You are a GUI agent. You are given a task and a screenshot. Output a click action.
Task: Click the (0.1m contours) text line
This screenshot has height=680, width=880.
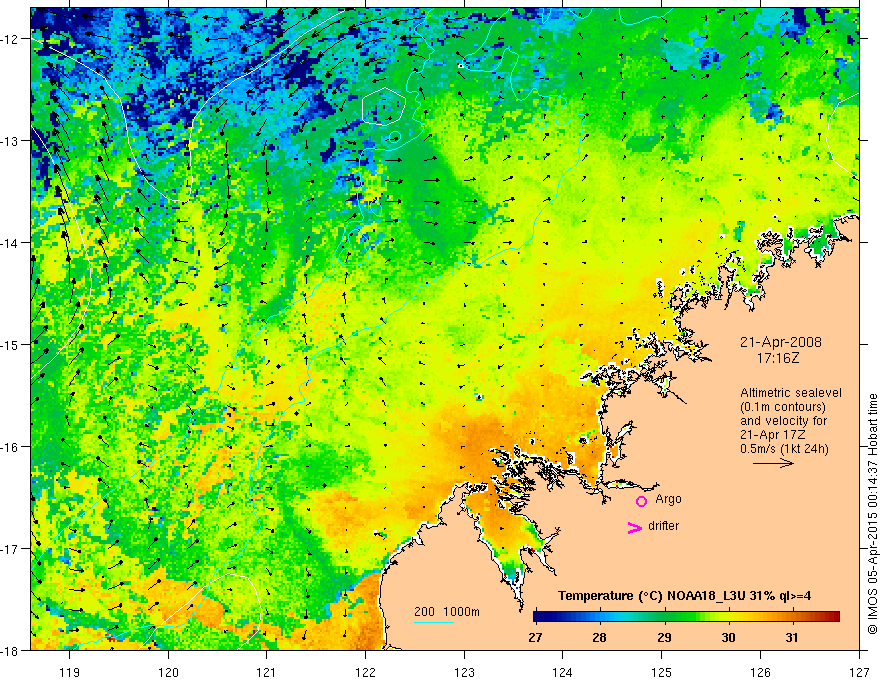(x=783, y=407)
